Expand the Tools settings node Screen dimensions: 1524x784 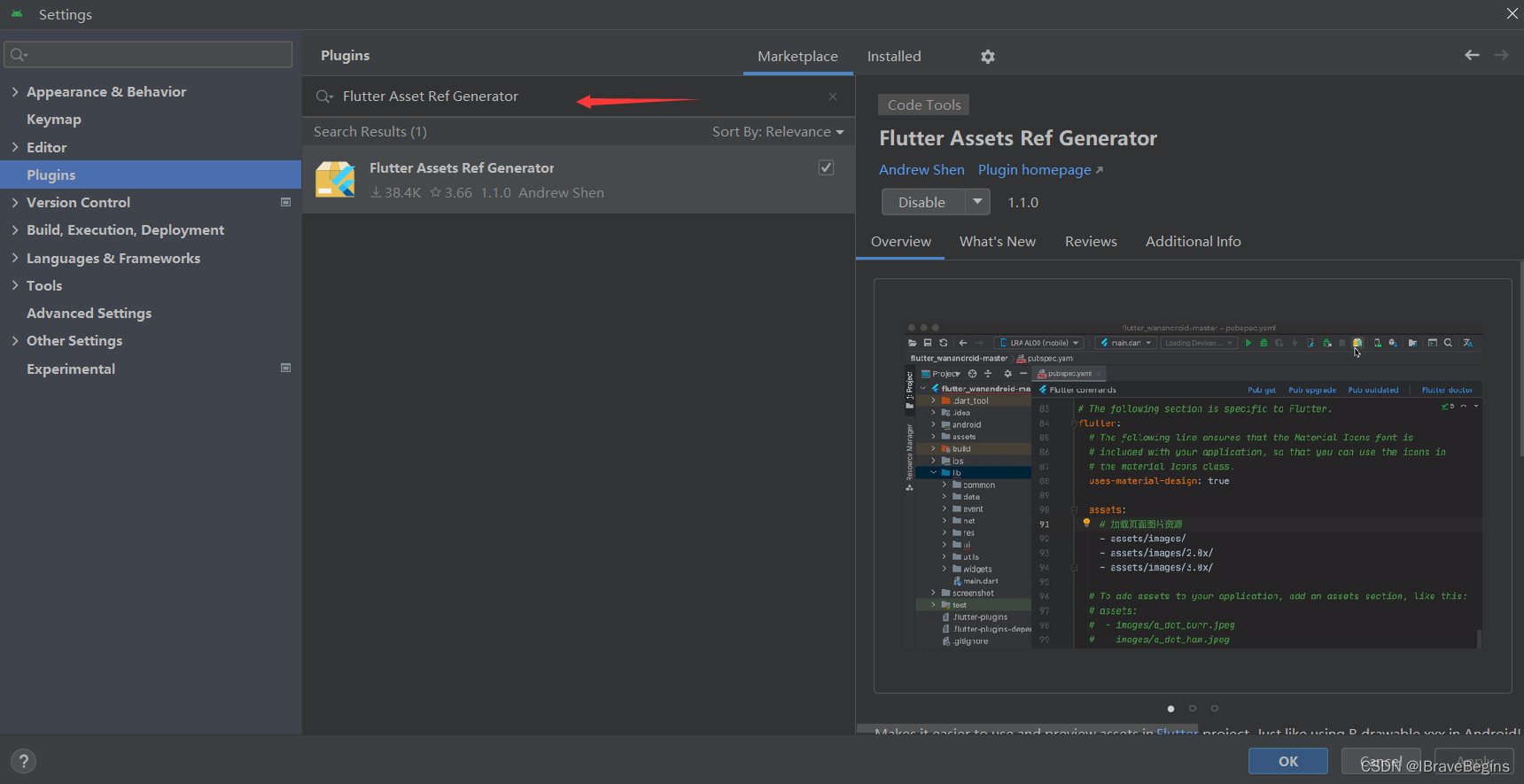pos(15,285)
